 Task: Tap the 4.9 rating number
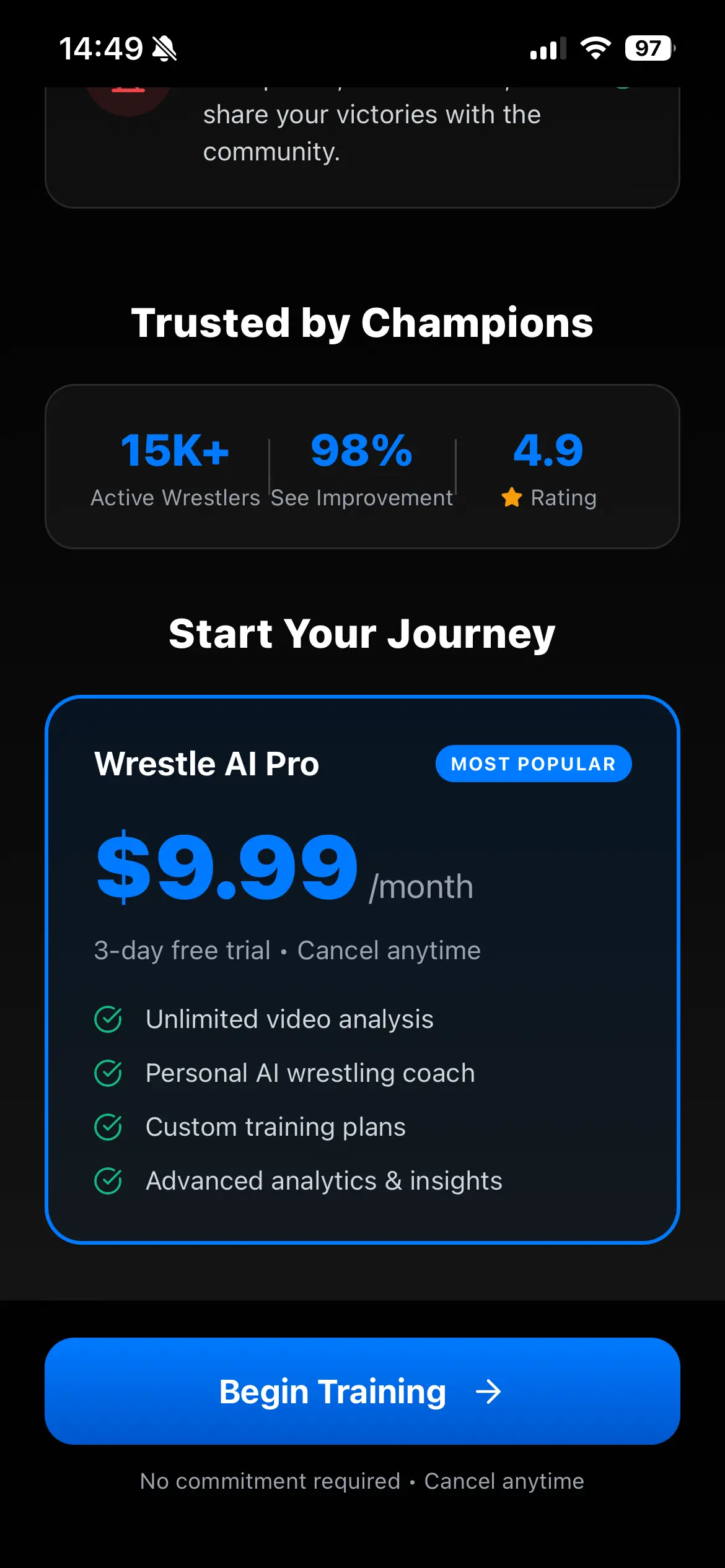click(548, 450)
